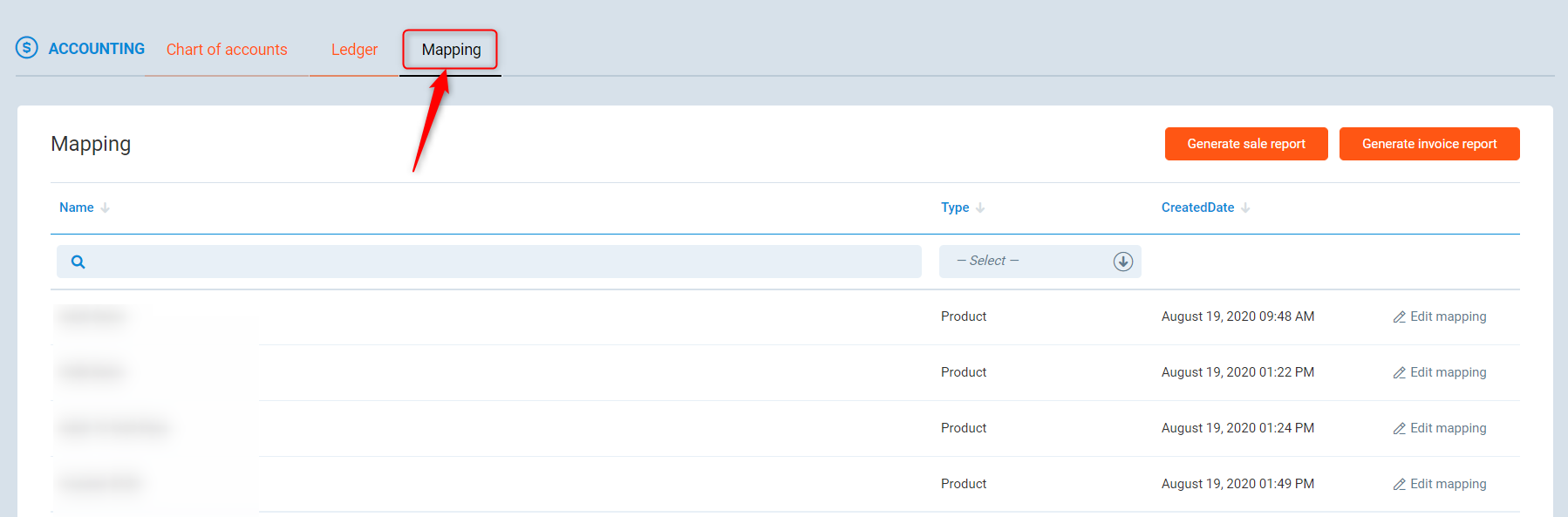Screen dimensions: 1568x517
Task: Click the circled down arrow in Type filter
Action: (x=1122, y=262)
